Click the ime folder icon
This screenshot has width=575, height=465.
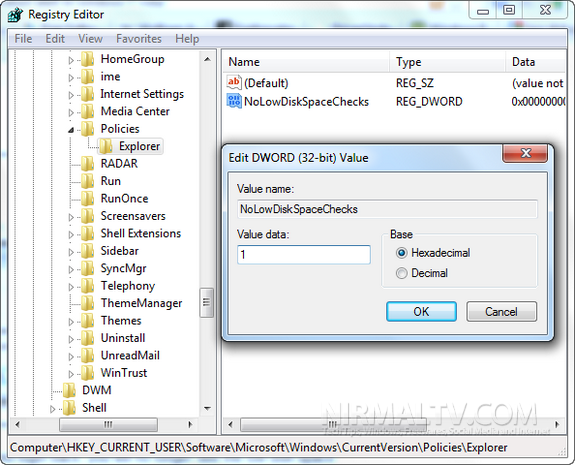88,77
